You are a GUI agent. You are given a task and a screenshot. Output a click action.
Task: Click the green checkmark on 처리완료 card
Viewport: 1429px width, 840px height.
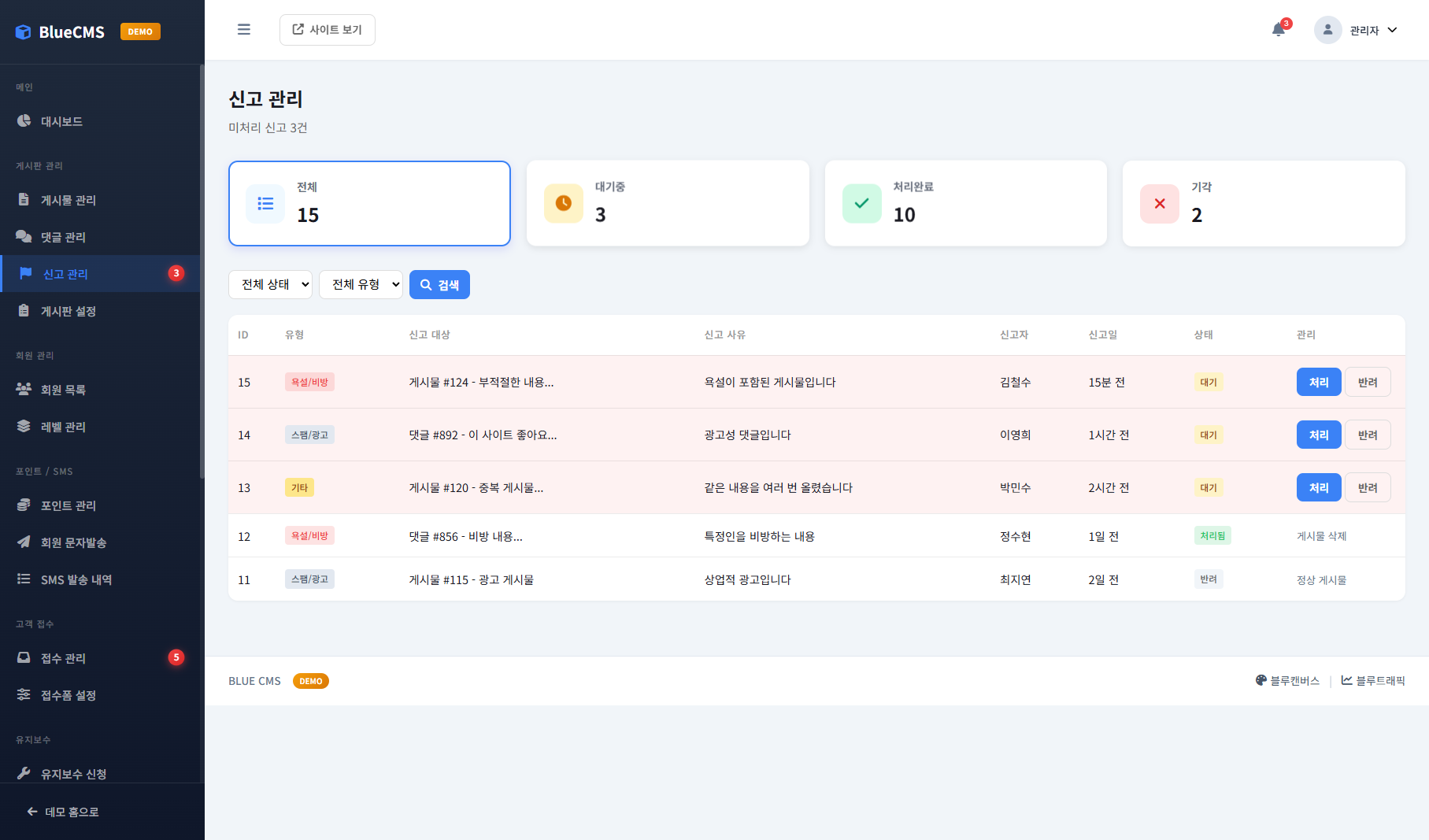click(861, 204)
